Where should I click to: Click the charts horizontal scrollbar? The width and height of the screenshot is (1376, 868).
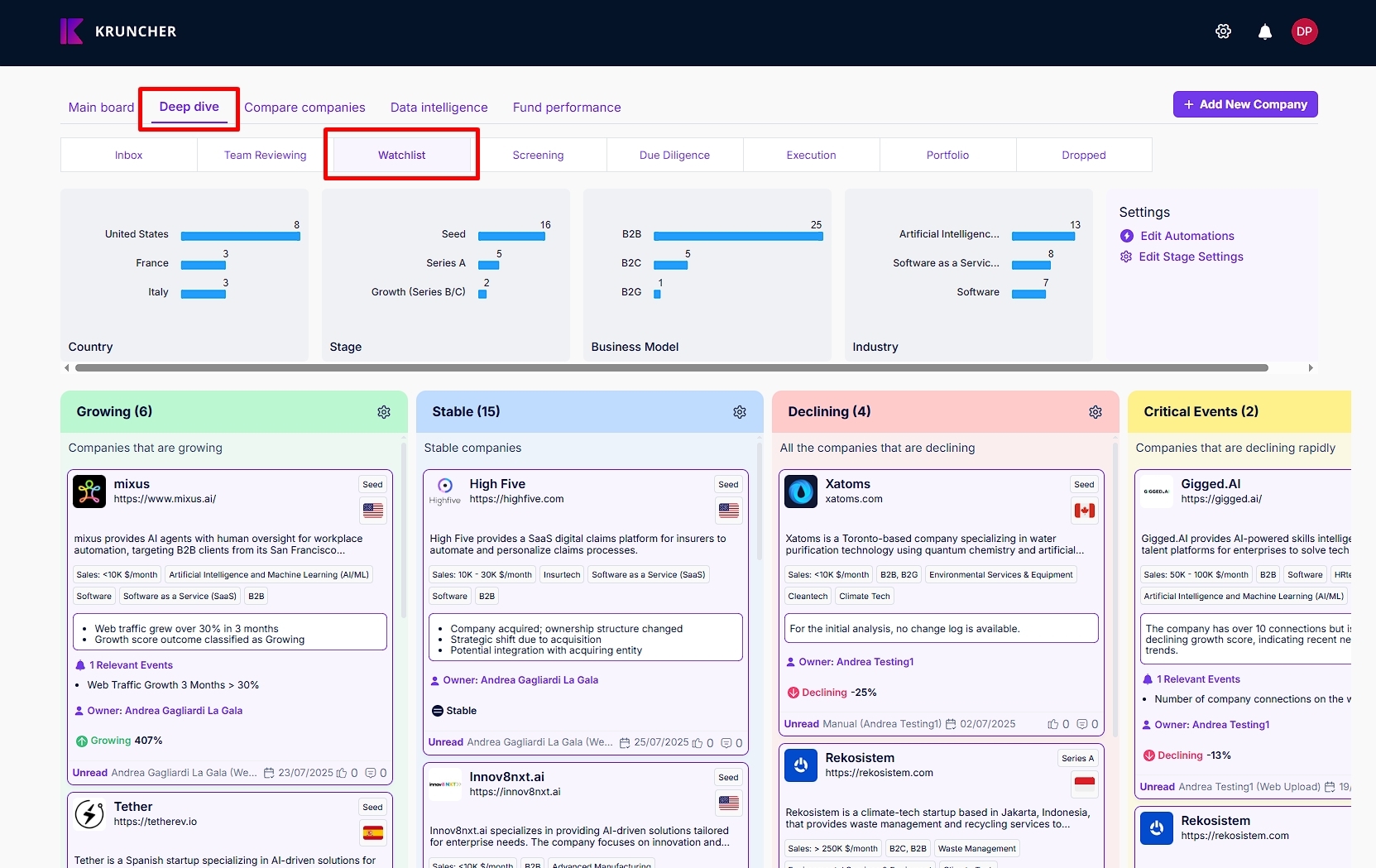pos(671,367)
